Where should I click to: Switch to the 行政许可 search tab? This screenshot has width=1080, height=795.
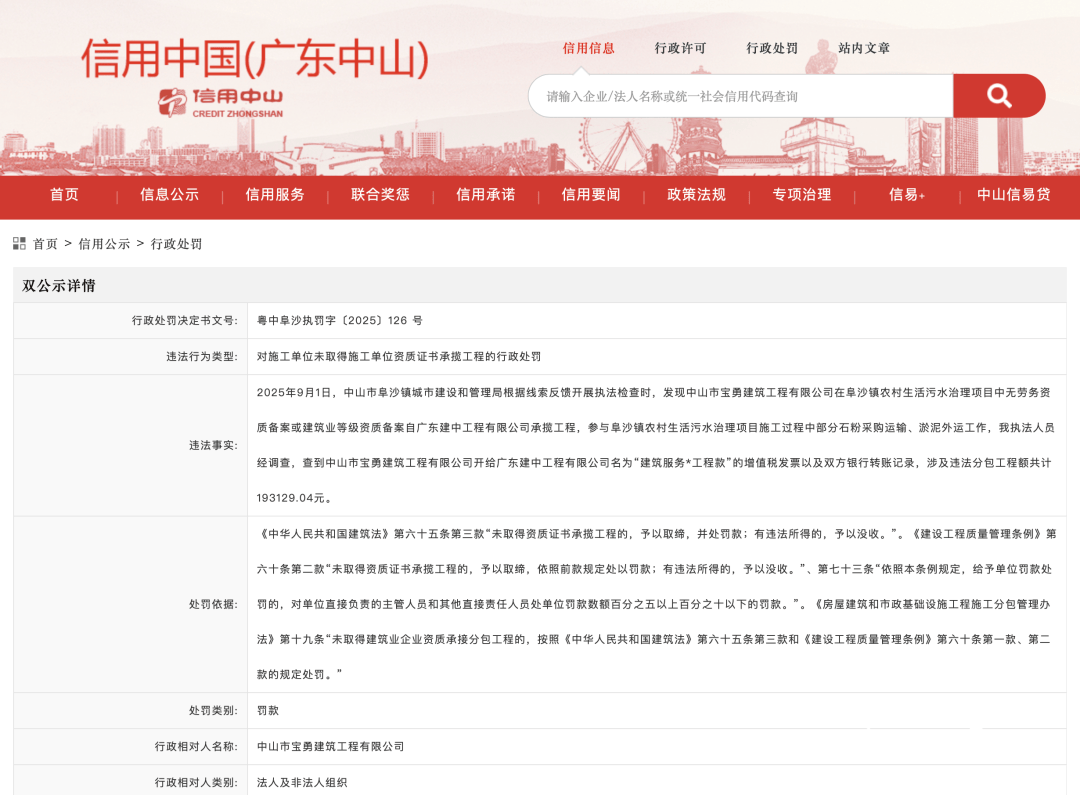tap(680, 48)
